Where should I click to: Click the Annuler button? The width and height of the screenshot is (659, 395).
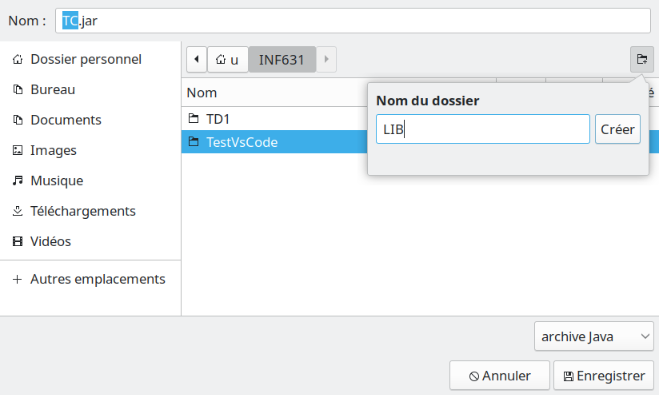(499, 375)
